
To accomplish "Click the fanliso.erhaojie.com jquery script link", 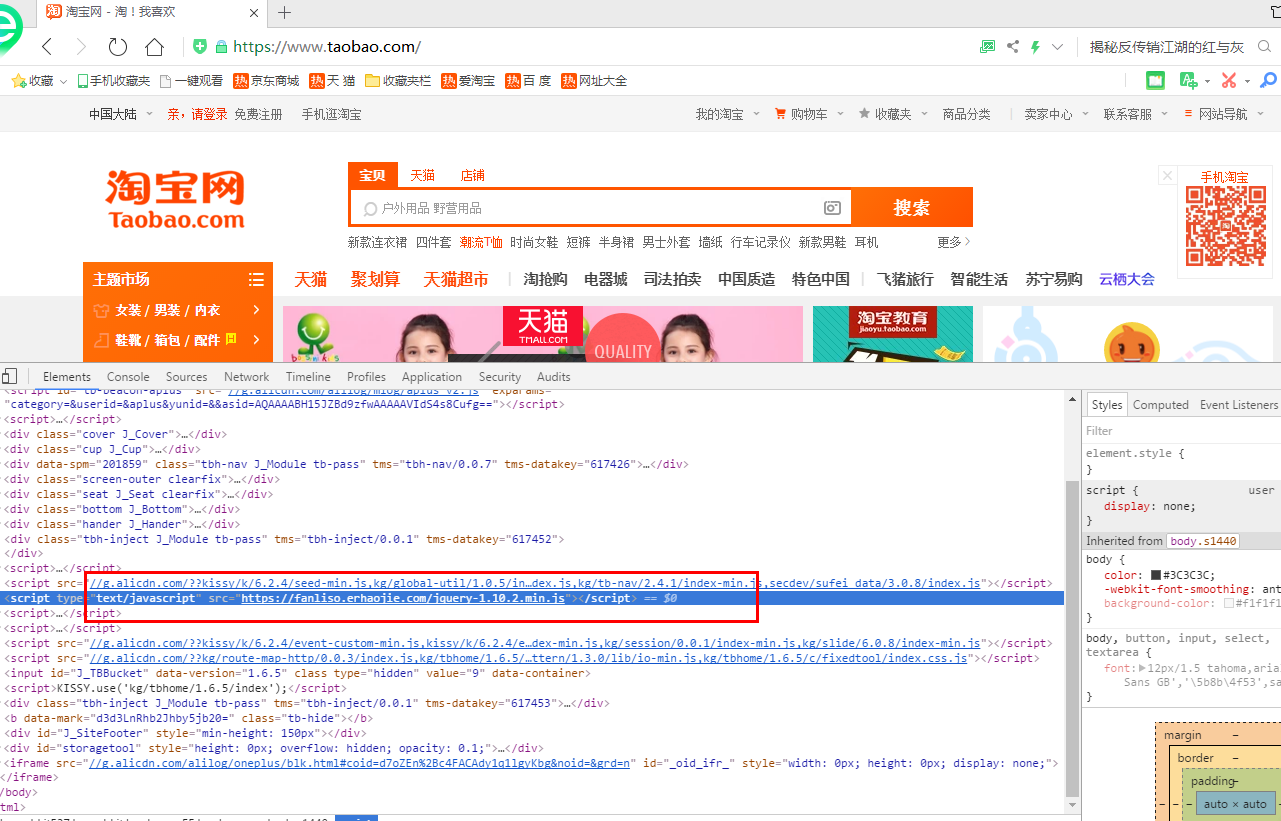I will 404,598.
